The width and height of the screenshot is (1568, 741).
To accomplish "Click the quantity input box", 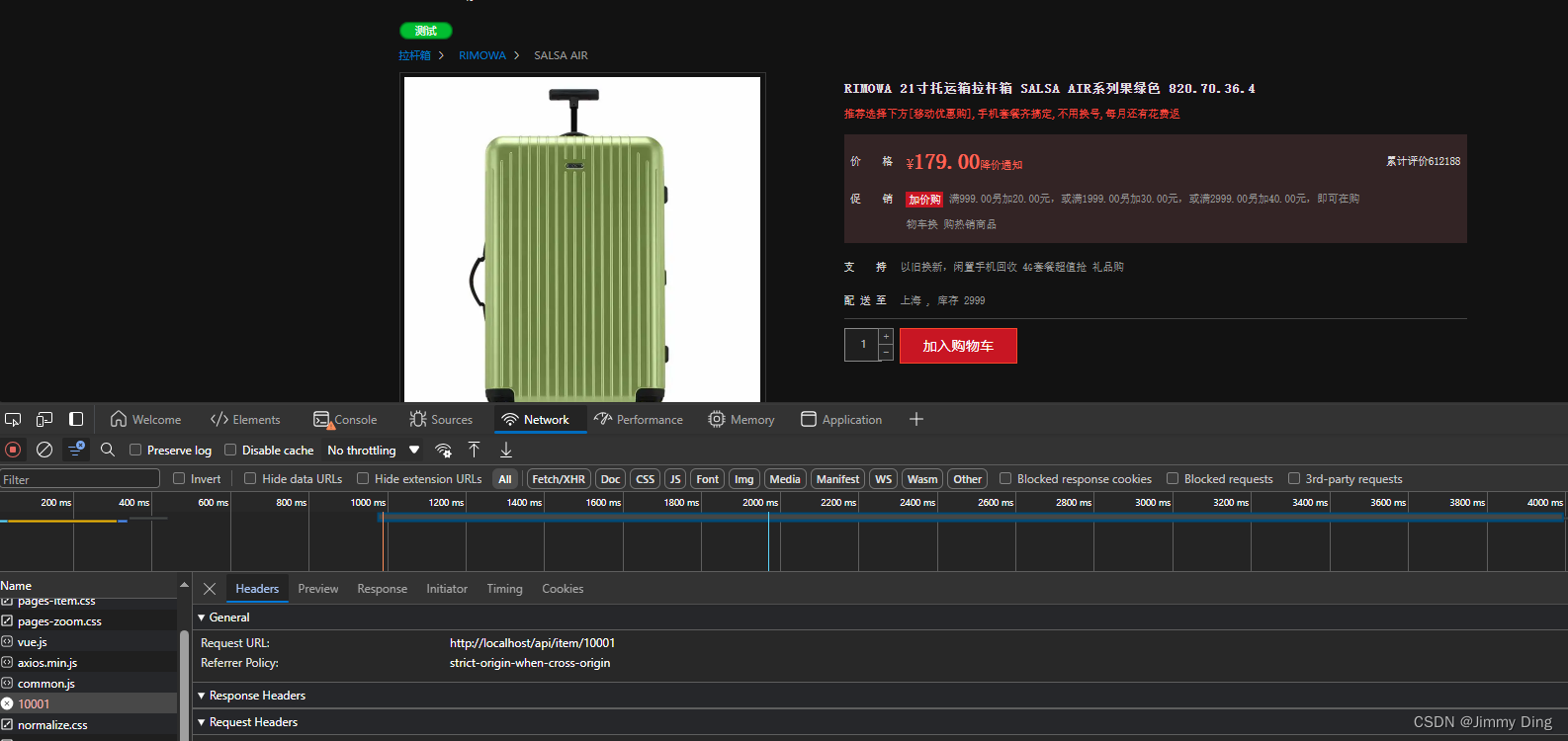I will 862,345.
